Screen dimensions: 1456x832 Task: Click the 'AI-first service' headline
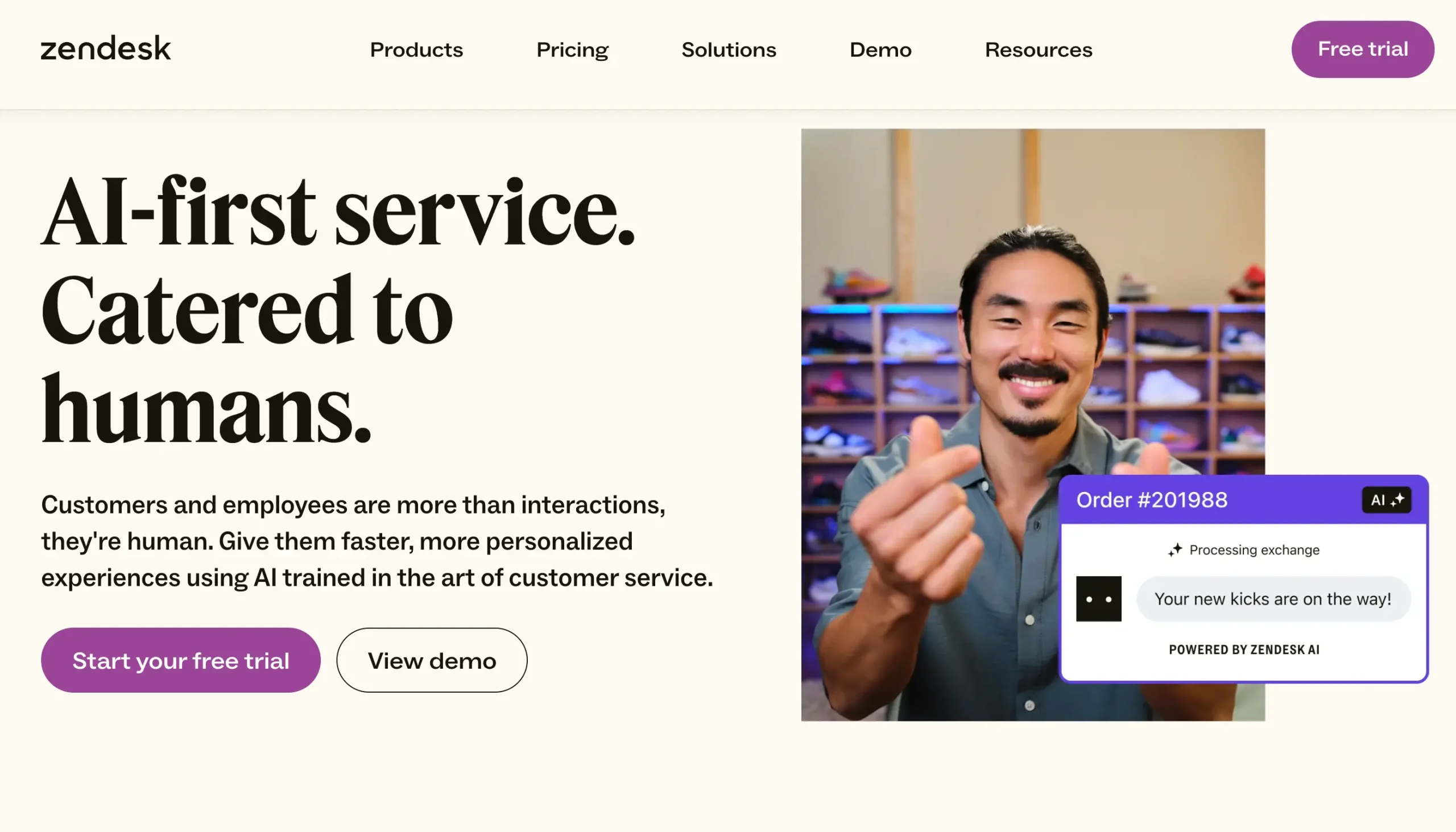pyautogui.click(x=337, y=212)
